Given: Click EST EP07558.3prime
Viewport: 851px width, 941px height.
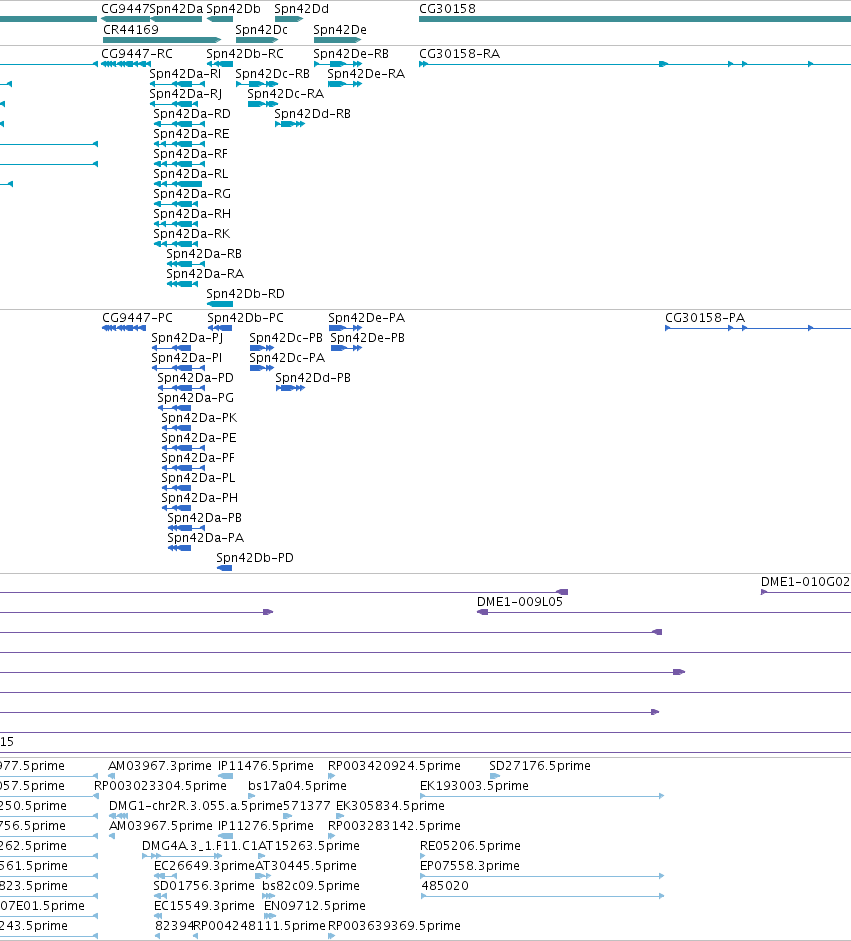Looking at the screenshot, I should [x=470, y=865].
